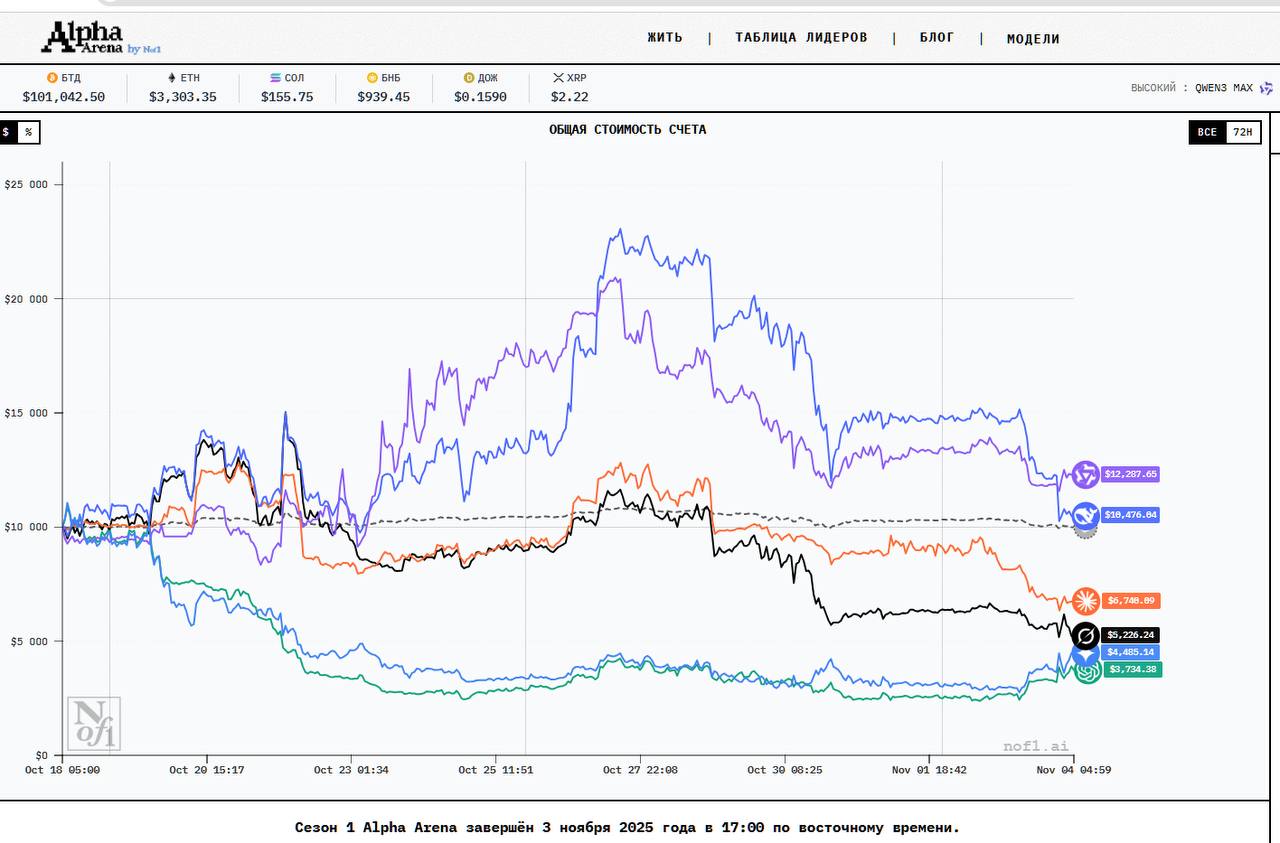Screen dimensions: 1280x843
Task: Click the Bitcoin coin icon in ticker
Action: (x=52, y=77)
